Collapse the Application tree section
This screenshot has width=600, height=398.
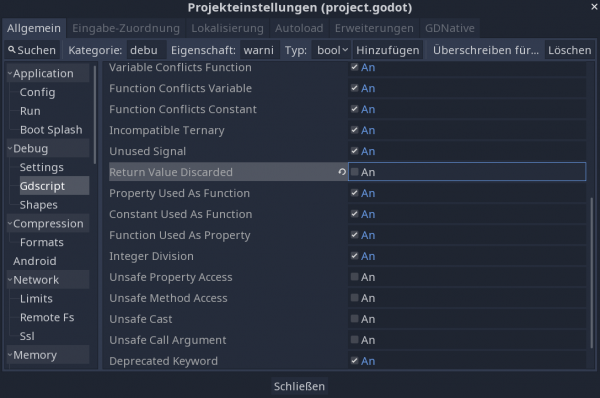[x=10, y=73]
